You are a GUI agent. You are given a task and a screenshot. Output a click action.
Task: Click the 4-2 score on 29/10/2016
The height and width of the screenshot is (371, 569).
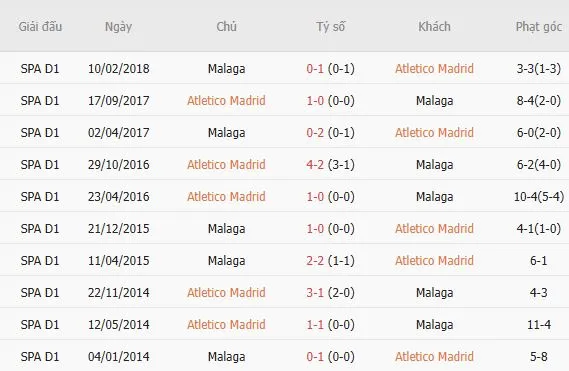pyautogui.click(x=315, y=164)
